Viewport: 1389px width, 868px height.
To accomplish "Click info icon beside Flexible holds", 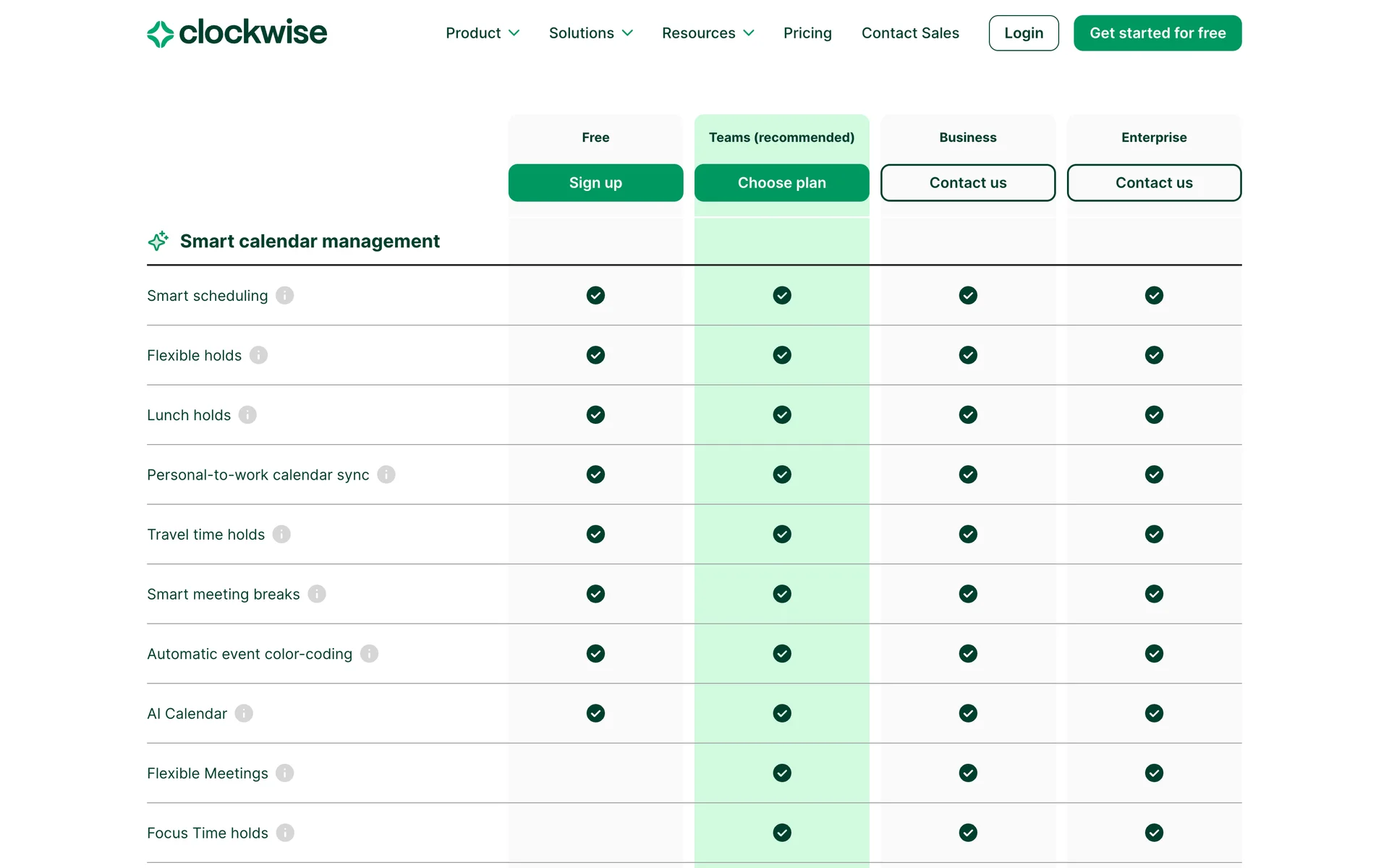I will coord(258,355).
